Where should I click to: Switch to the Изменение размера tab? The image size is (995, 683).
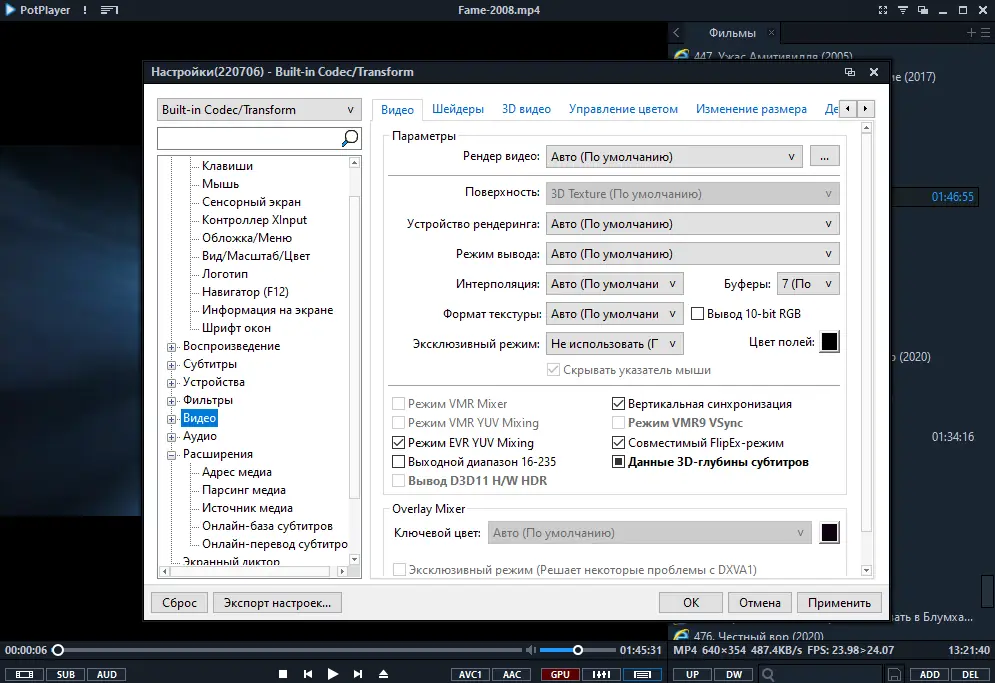coord(751,109)
